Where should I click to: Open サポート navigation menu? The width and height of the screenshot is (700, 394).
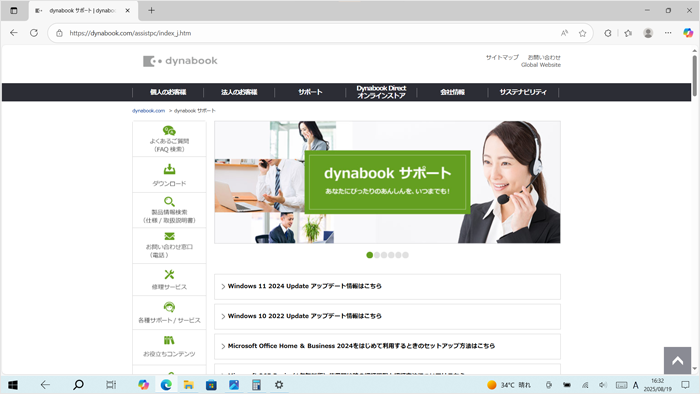pyautogui.click(x=310, y=92)
